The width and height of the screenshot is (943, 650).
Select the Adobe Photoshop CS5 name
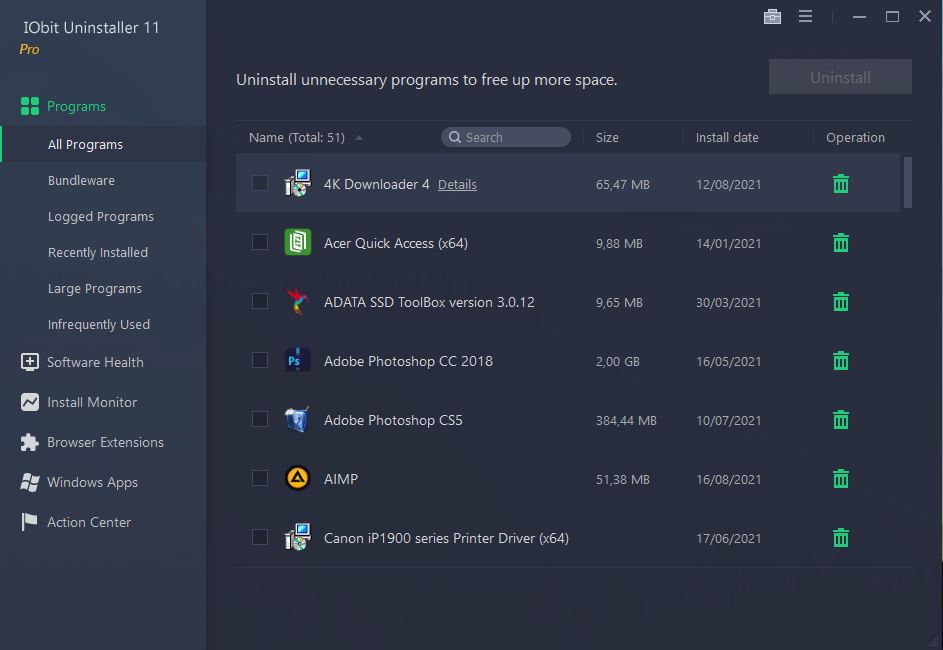[x=393, y=420]
